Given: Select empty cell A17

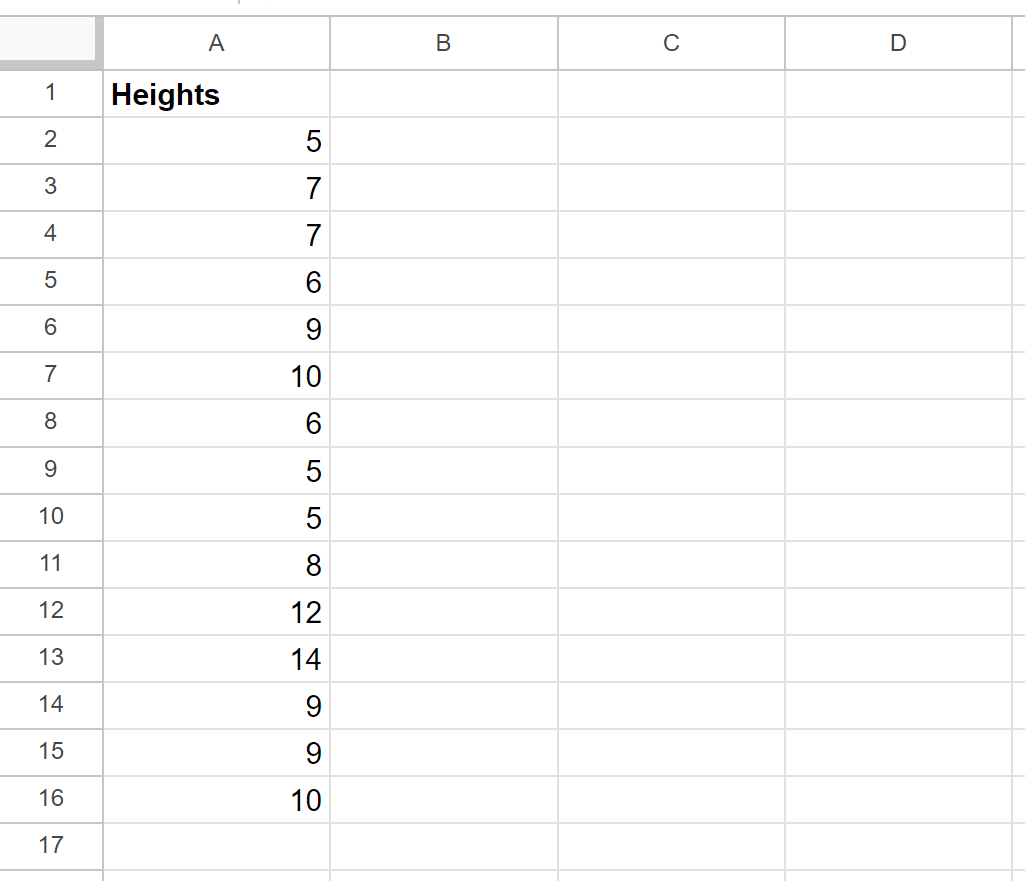Looking at the screenshot, I should click(x=217, y=847).
